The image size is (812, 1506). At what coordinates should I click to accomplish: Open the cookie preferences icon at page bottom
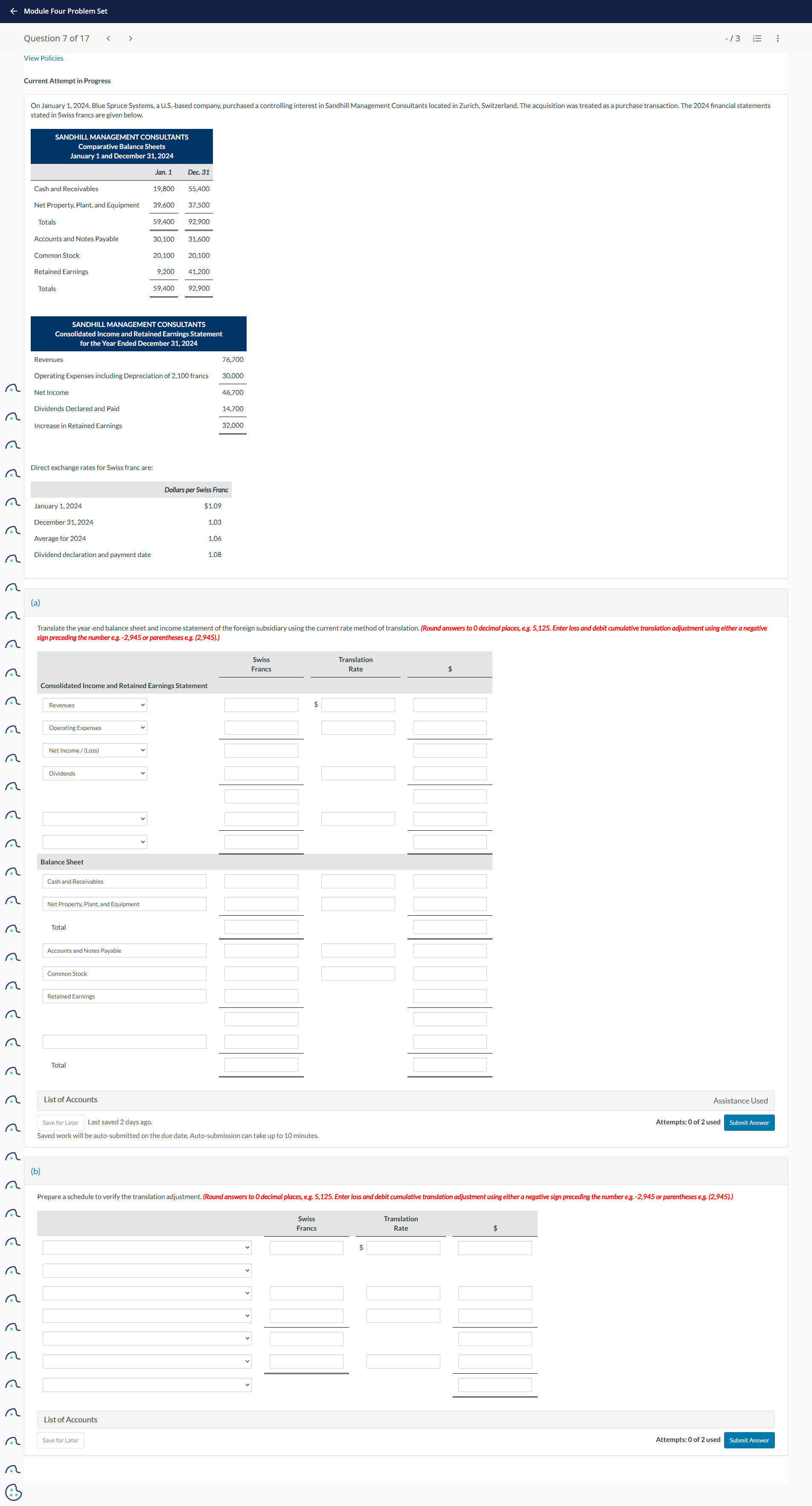[13, 1491]
